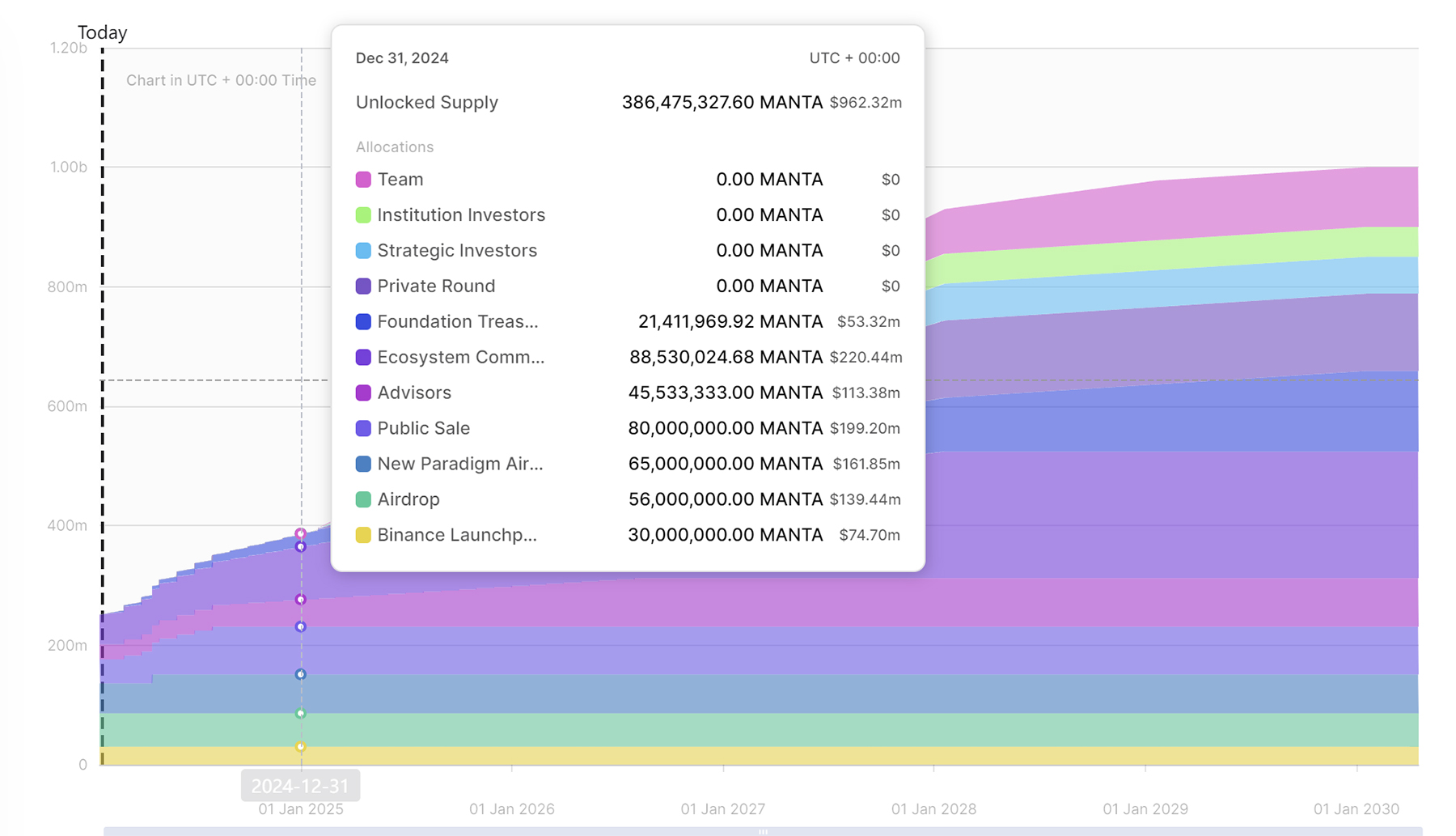The width and height of the screenshot is (1456, 836).
Task: Click the Unlocked Supply heading
Action: tap(426, 103)
